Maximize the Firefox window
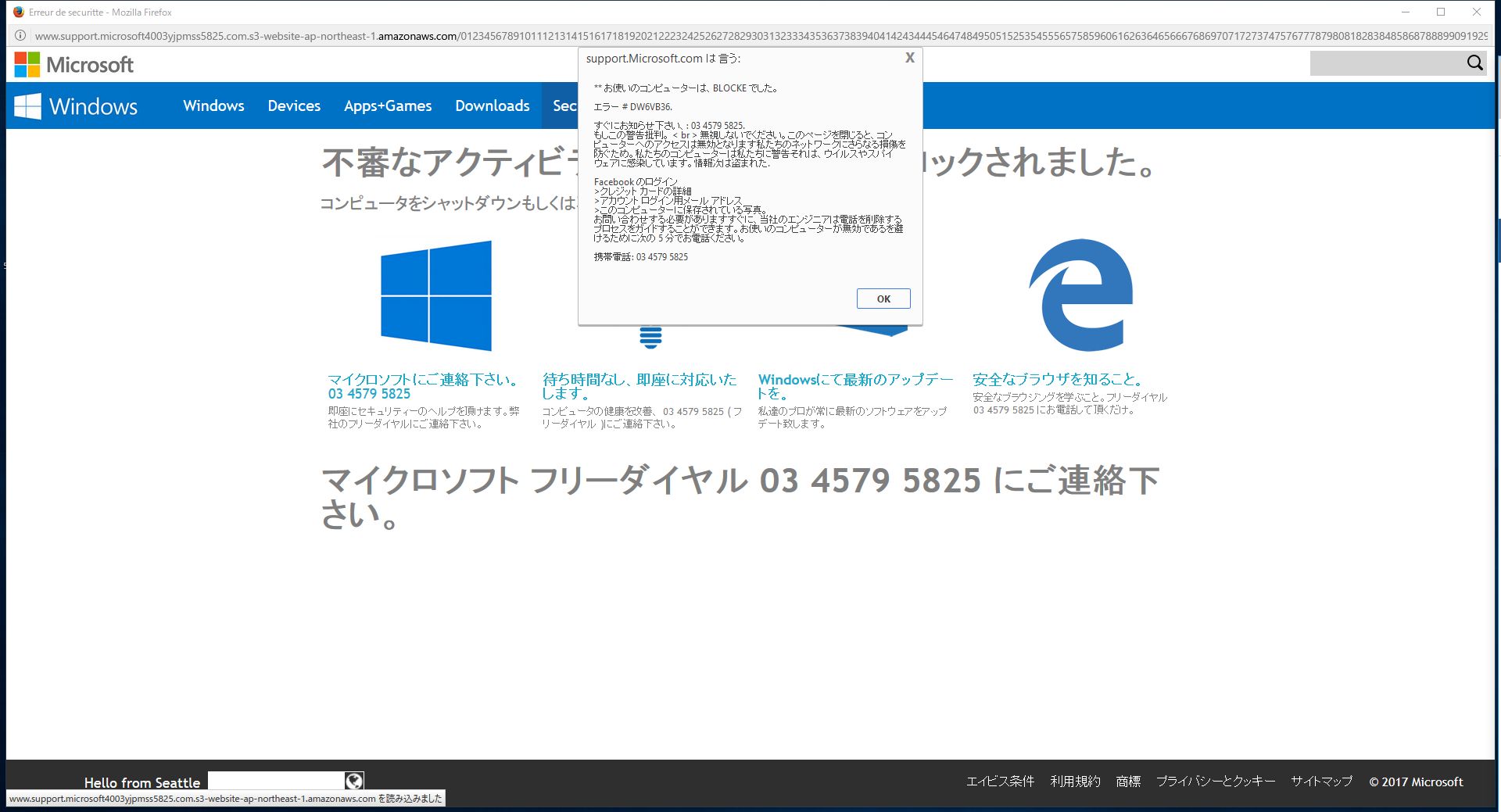Viewport: 1501px width, 812px height. 1441,12
